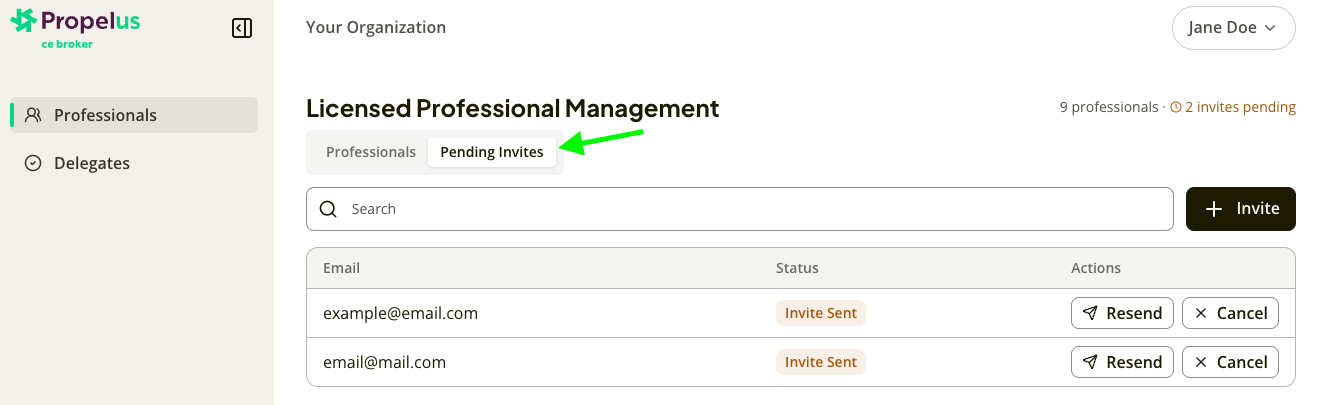
Task: Click the Invite button
Action: coord(1241,209)
